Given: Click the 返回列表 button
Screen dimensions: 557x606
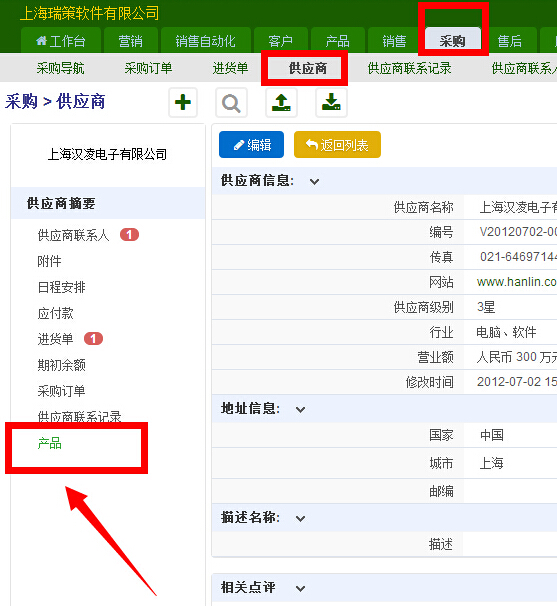Looking at the screenshot, I should click(337, 145).
